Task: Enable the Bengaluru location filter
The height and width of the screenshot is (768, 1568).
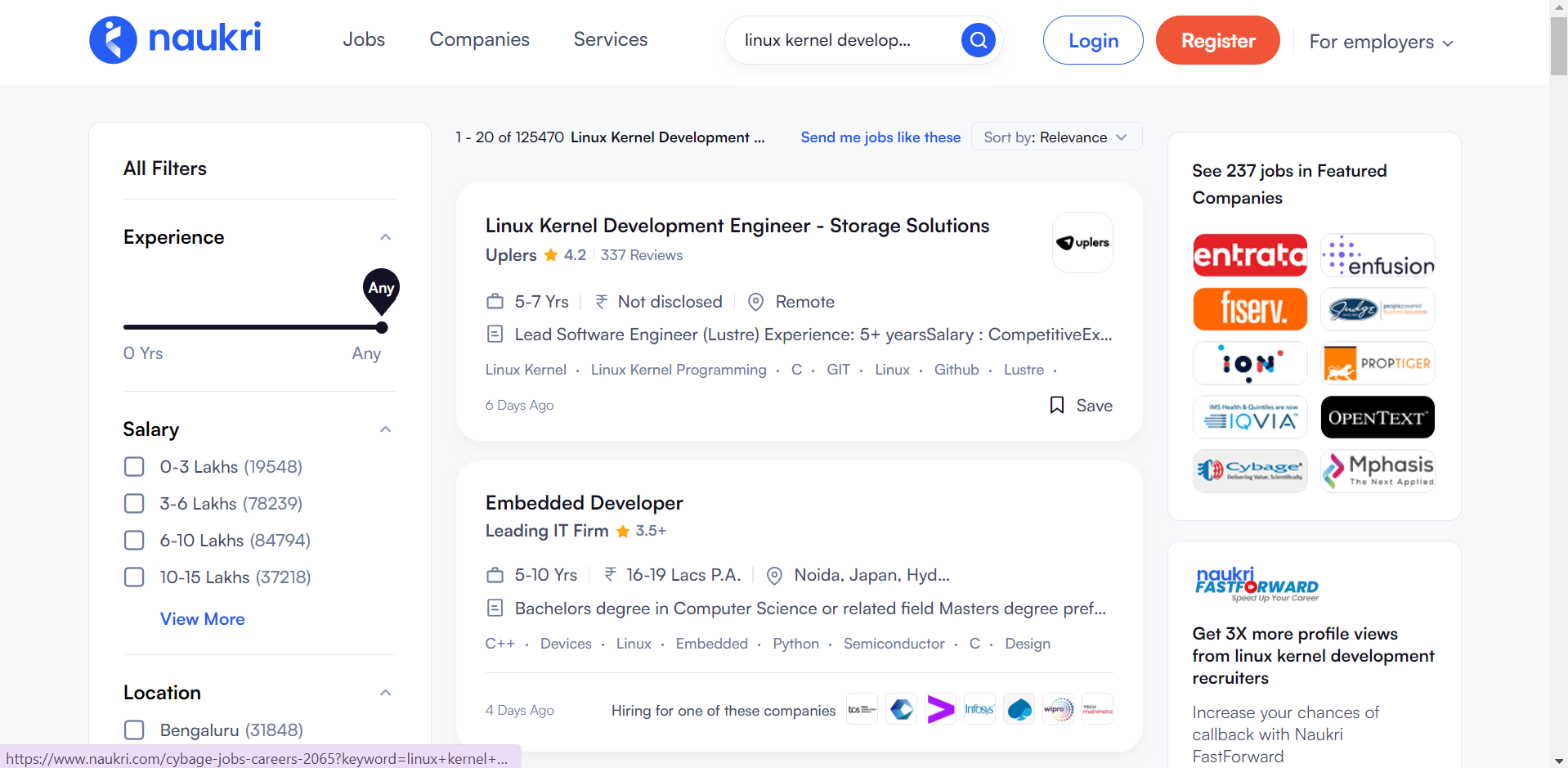Action: point(134,730)
